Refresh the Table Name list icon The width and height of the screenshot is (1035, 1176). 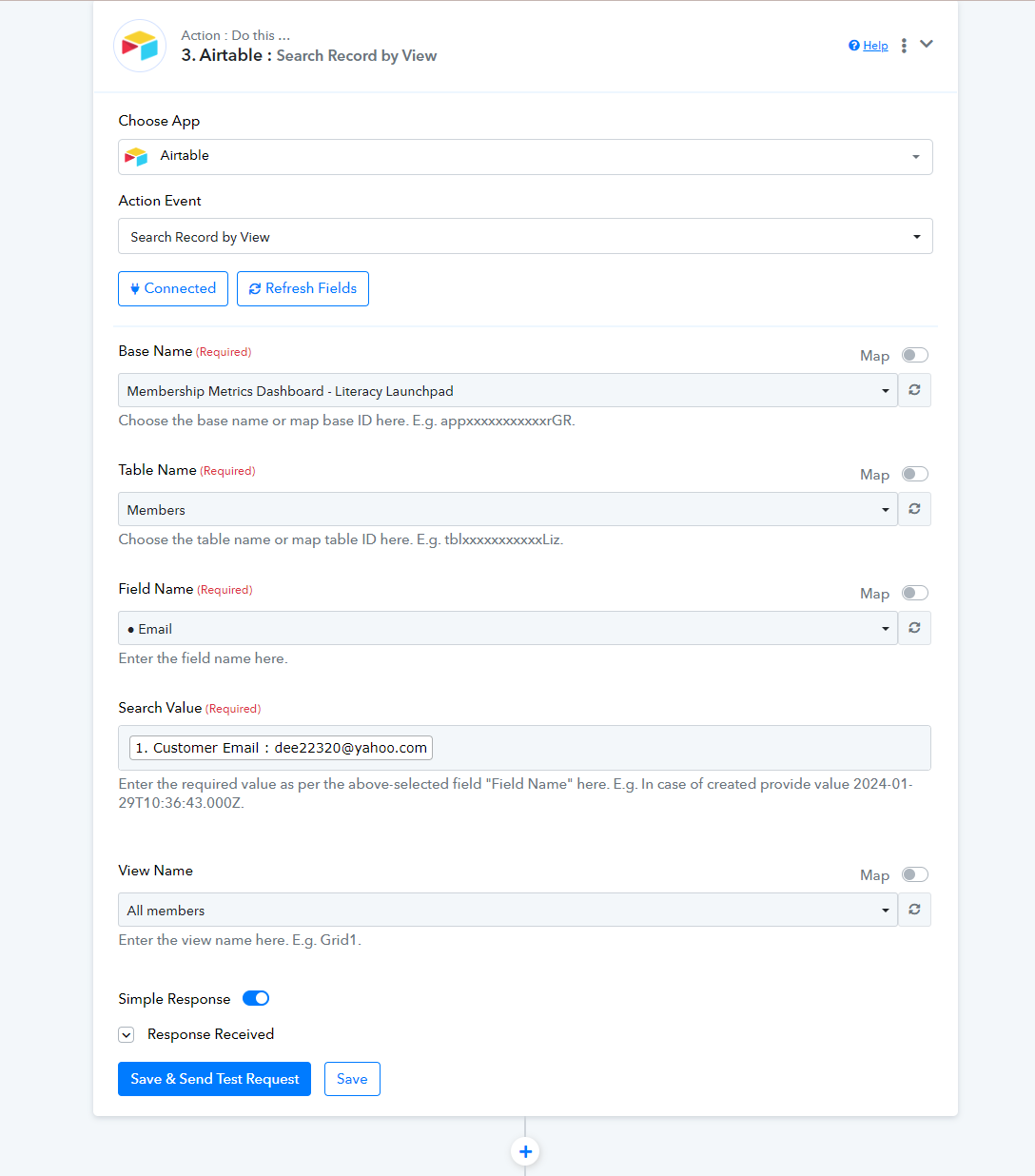[914, 509]
